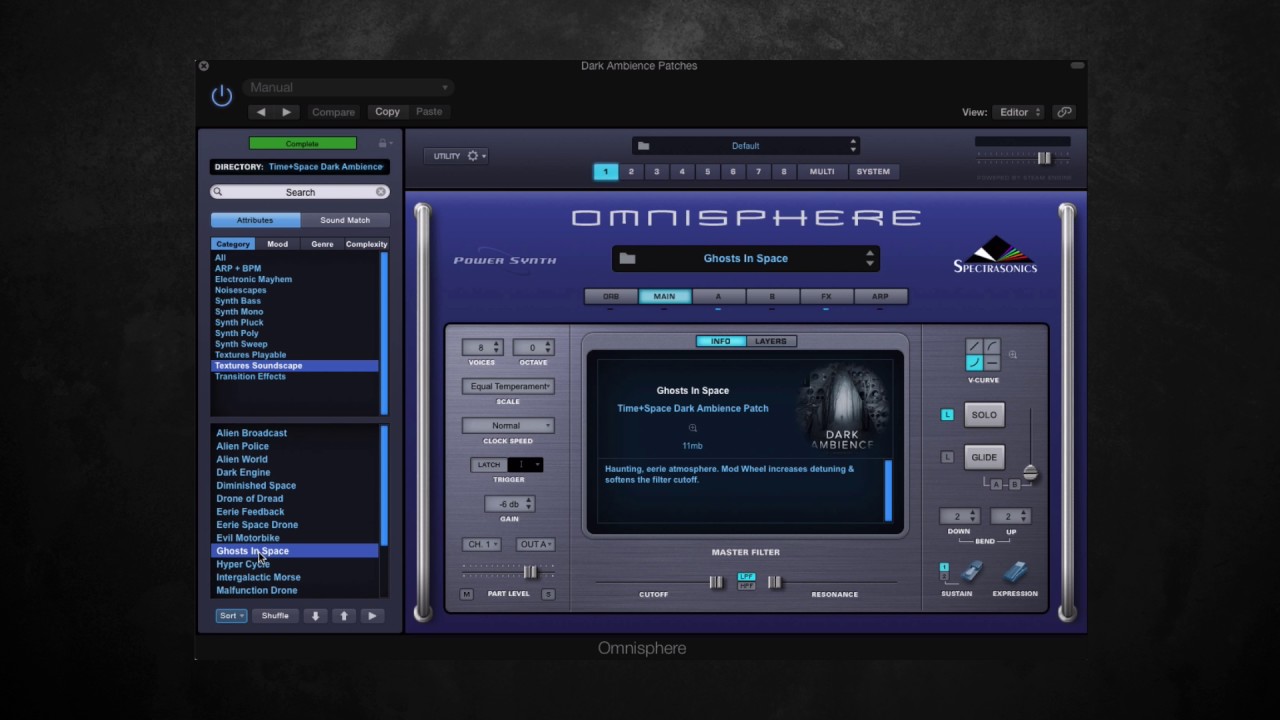Select part 5 button
Image resolution: width=1280 pixels, height=720 pixels.
coord(707,172)
